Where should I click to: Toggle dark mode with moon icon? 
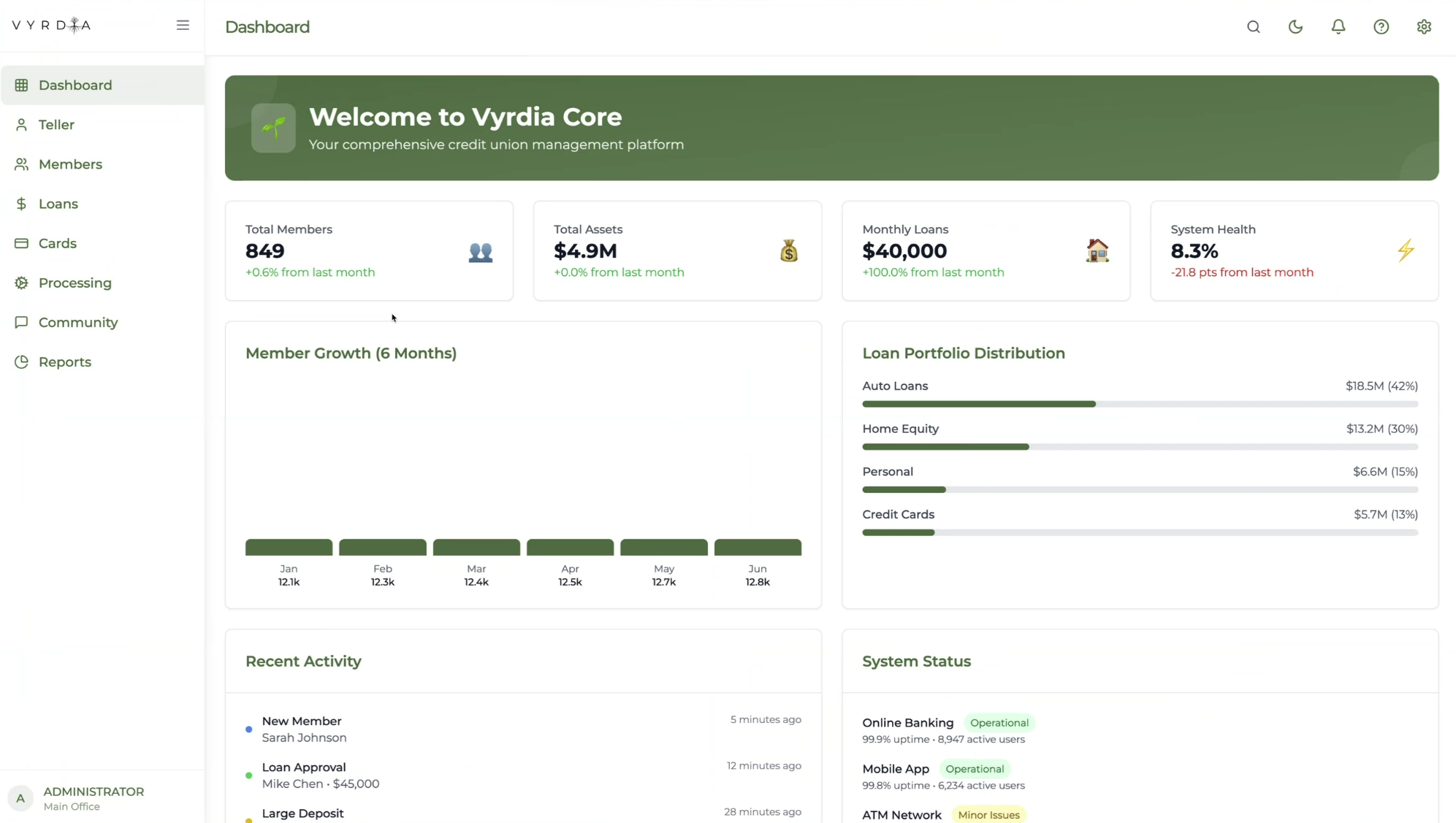pos(1295,27)
